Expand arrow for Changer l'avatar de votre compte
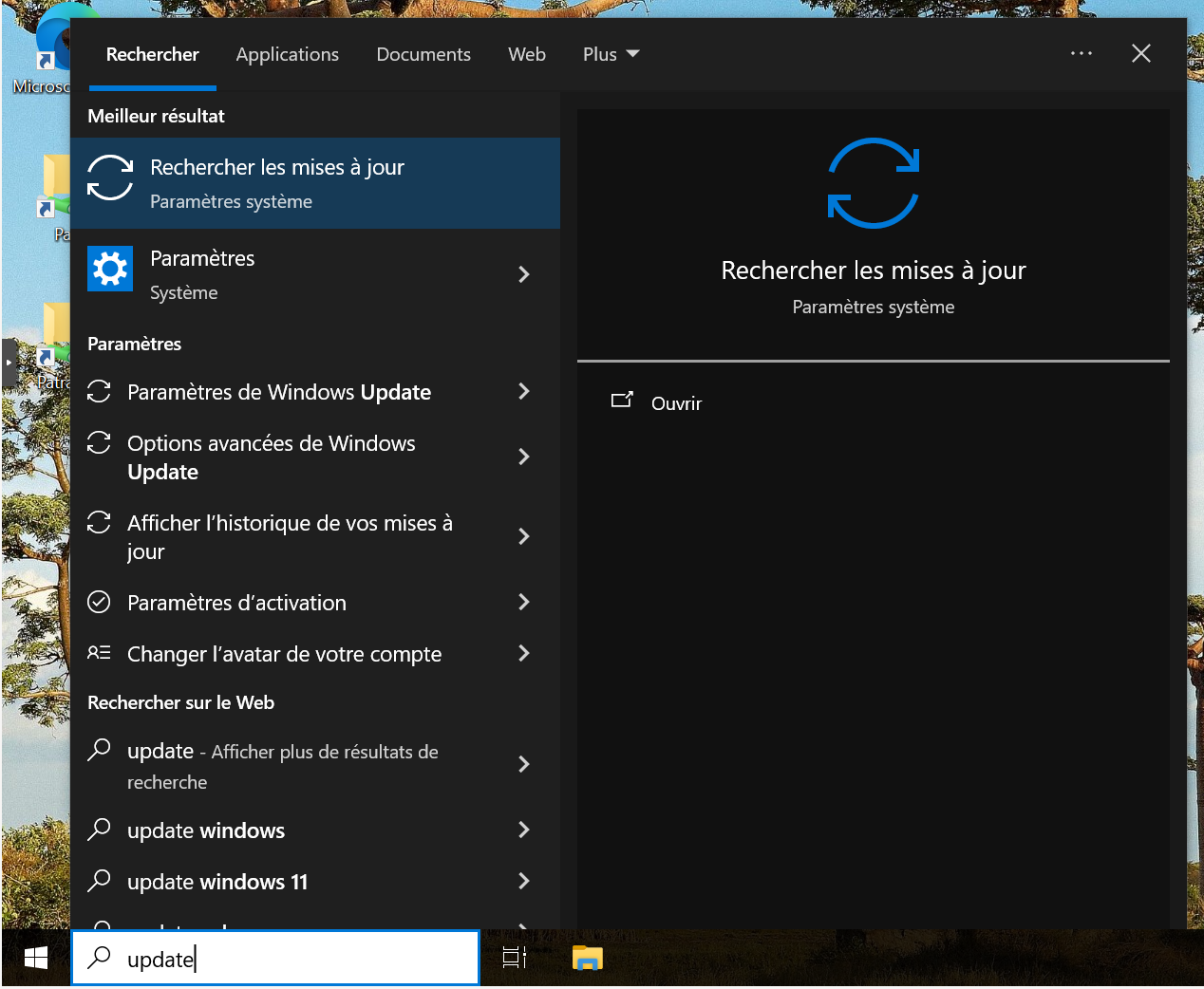This screenshot has height=989, width=1204. pos(524,653)
